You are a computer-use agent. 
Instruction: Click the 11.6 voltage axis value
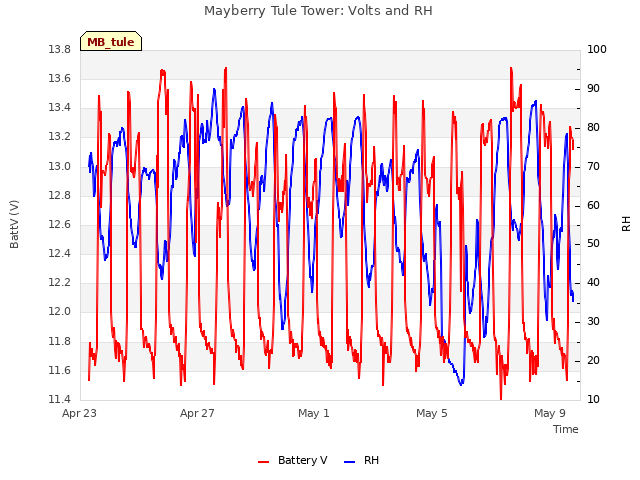click(x=60, y=371)
